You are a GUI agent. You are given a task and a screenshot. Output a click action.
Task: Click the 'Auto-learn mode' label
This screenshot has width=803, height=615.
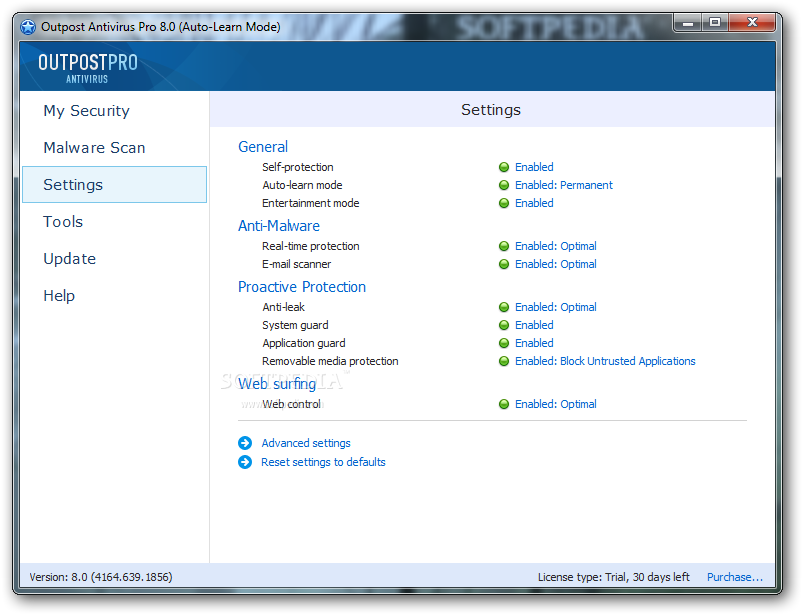pyautogui.click(x=302, y=185)
